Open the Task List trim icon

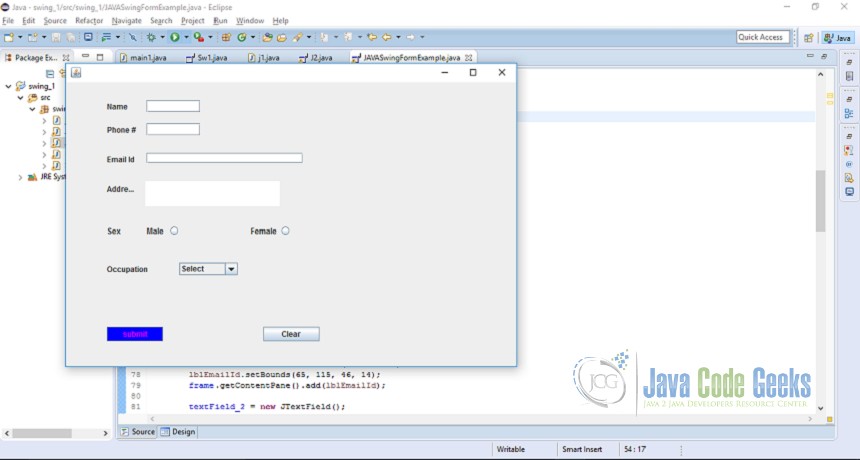coord(849,77)
